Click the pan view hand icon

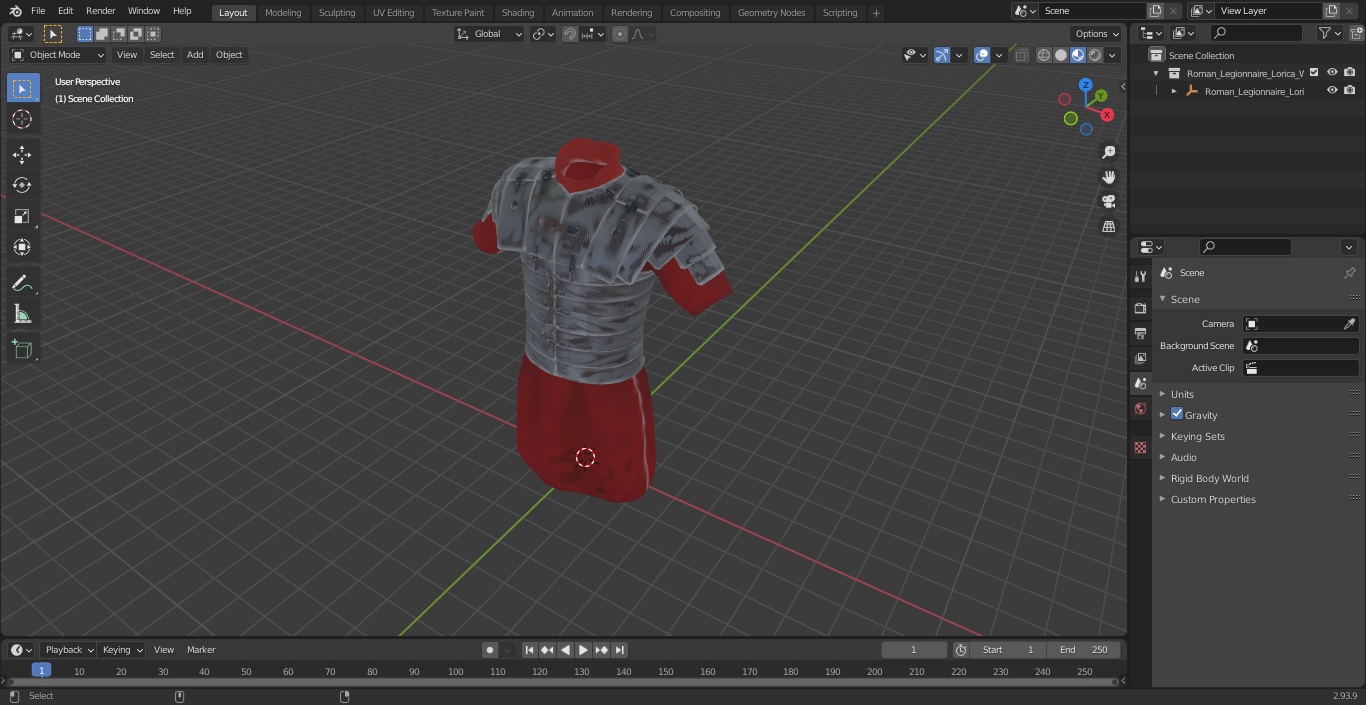tap(1108, 177)
